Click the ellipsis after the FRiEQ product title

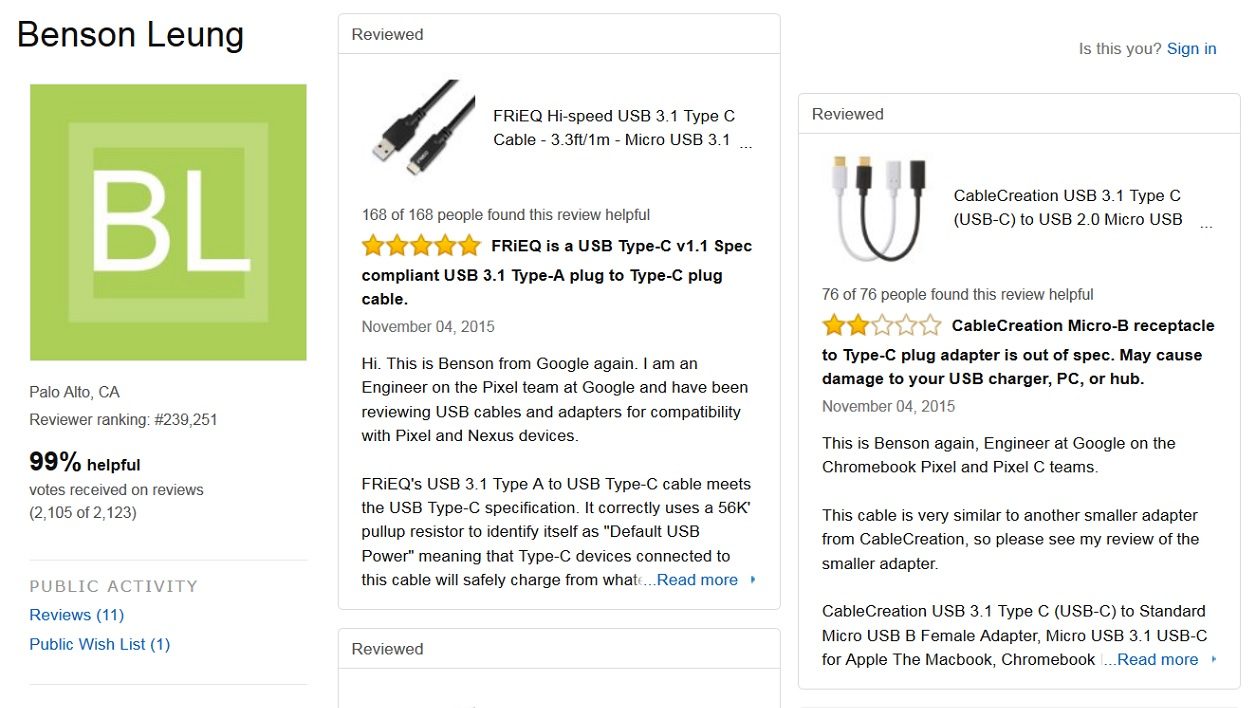pos(745,143)
